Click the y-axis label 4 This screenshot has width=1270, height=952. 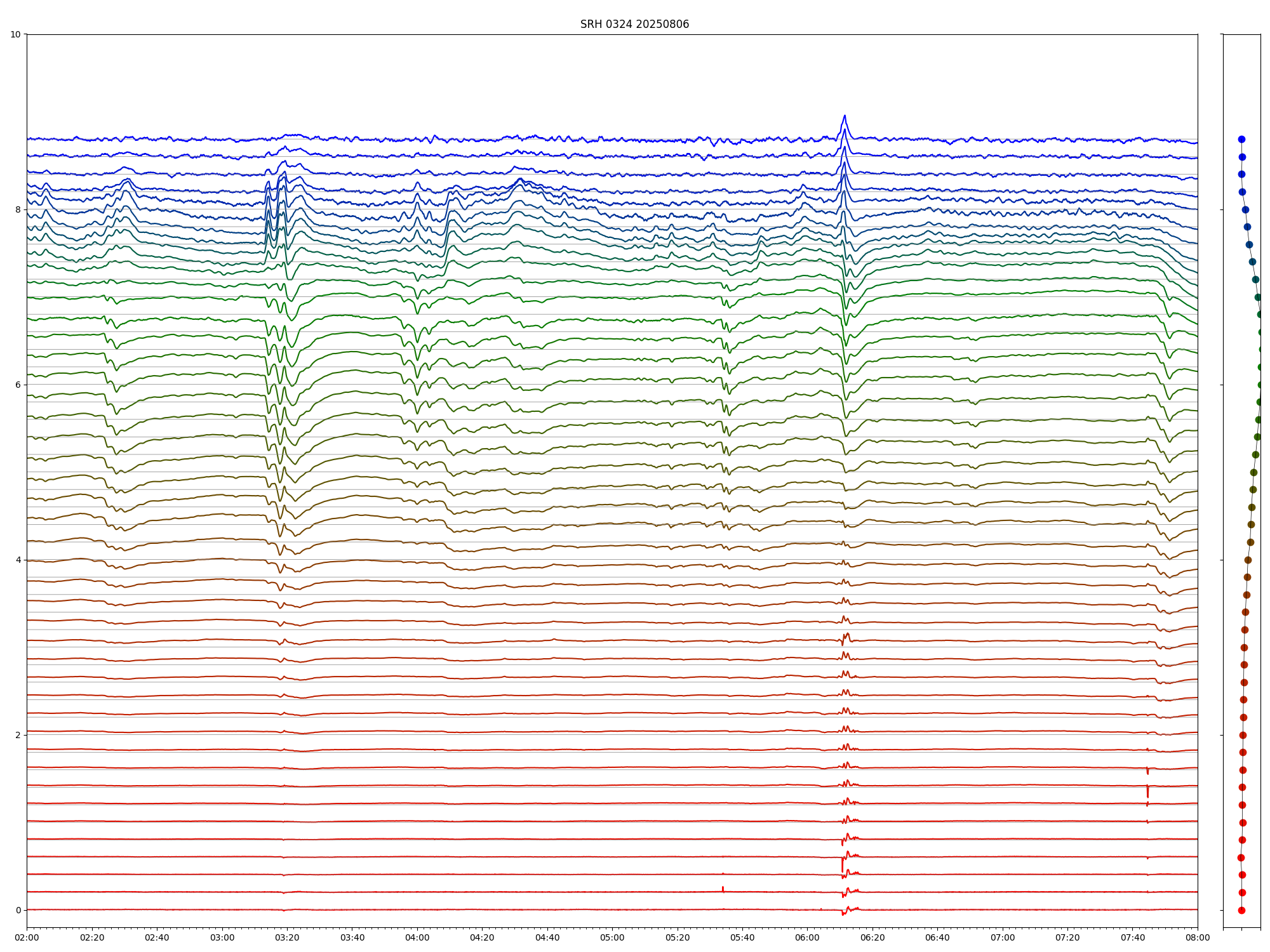[x=18, y=560]
